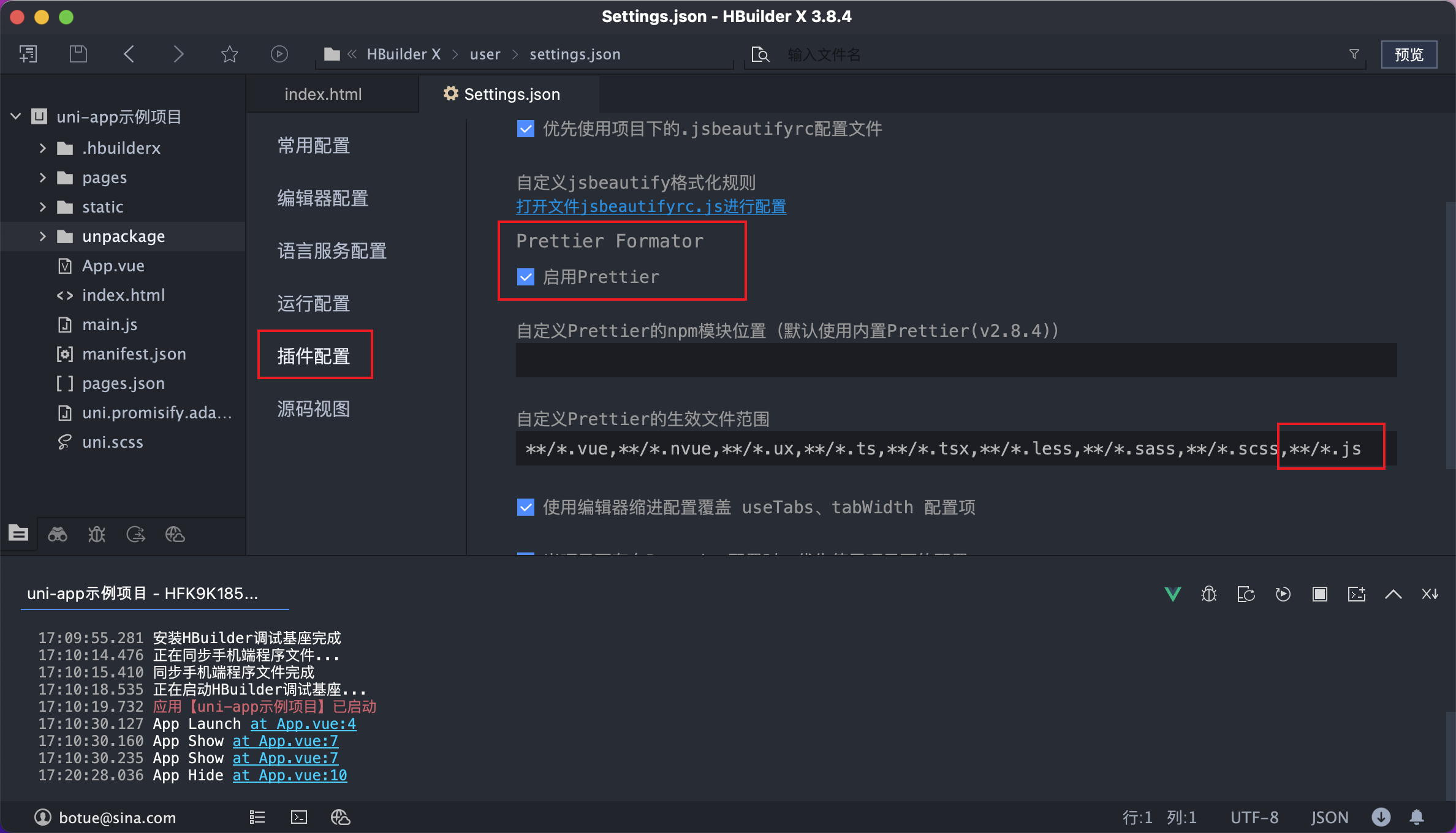Click the notification bell icon
Viewport: 1456px width, 833px height.
pos(1417,817)
